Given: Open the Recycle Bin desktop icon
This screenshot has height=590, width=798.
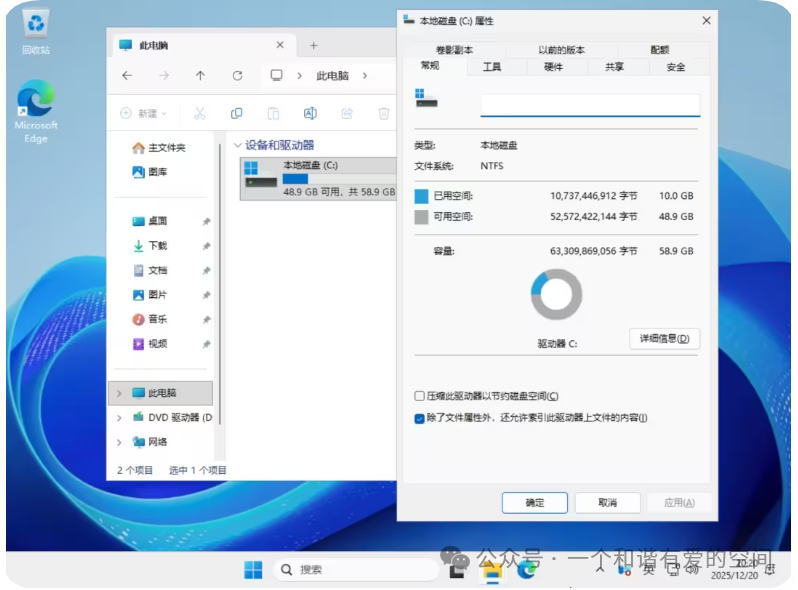Looking at the screenshot, I should (35, 28).
